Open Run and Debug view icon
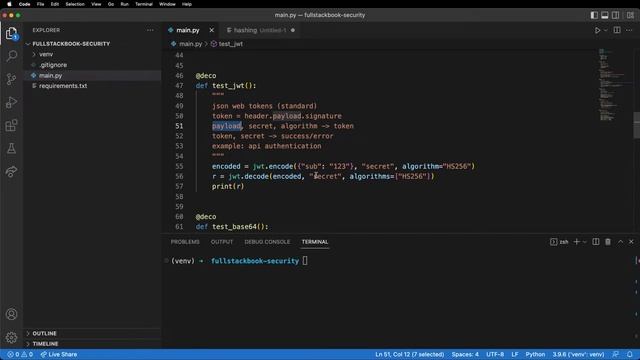The image size is (640, 360). (11, 102)
